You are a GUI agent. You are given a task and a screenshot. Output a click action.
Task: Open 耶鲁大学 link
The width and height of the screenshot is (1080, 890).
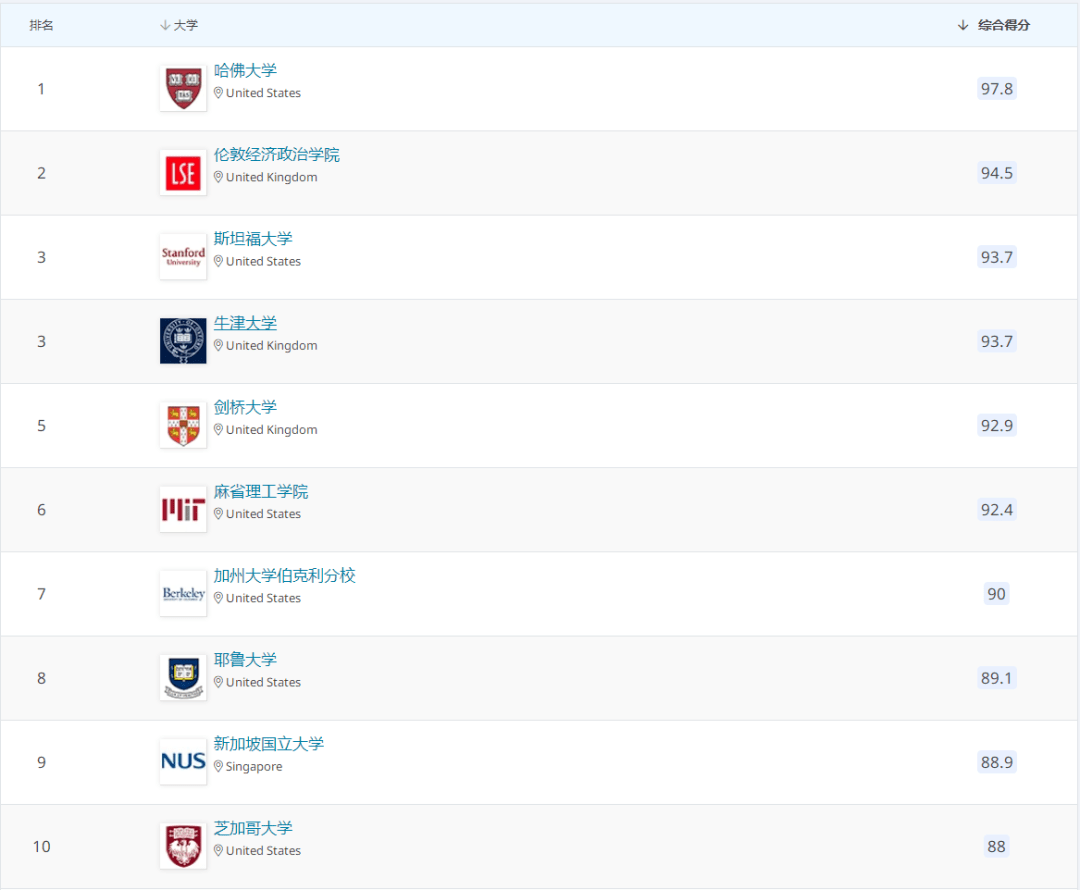pyautogui.click(x=245, y=659)
